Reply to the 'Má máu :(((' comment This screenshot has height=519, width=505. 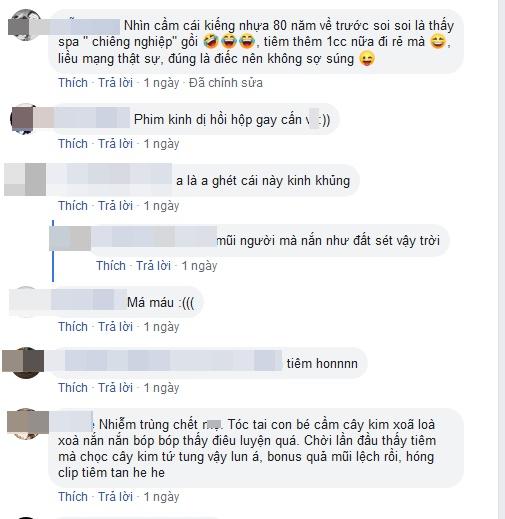coord(115,326)
